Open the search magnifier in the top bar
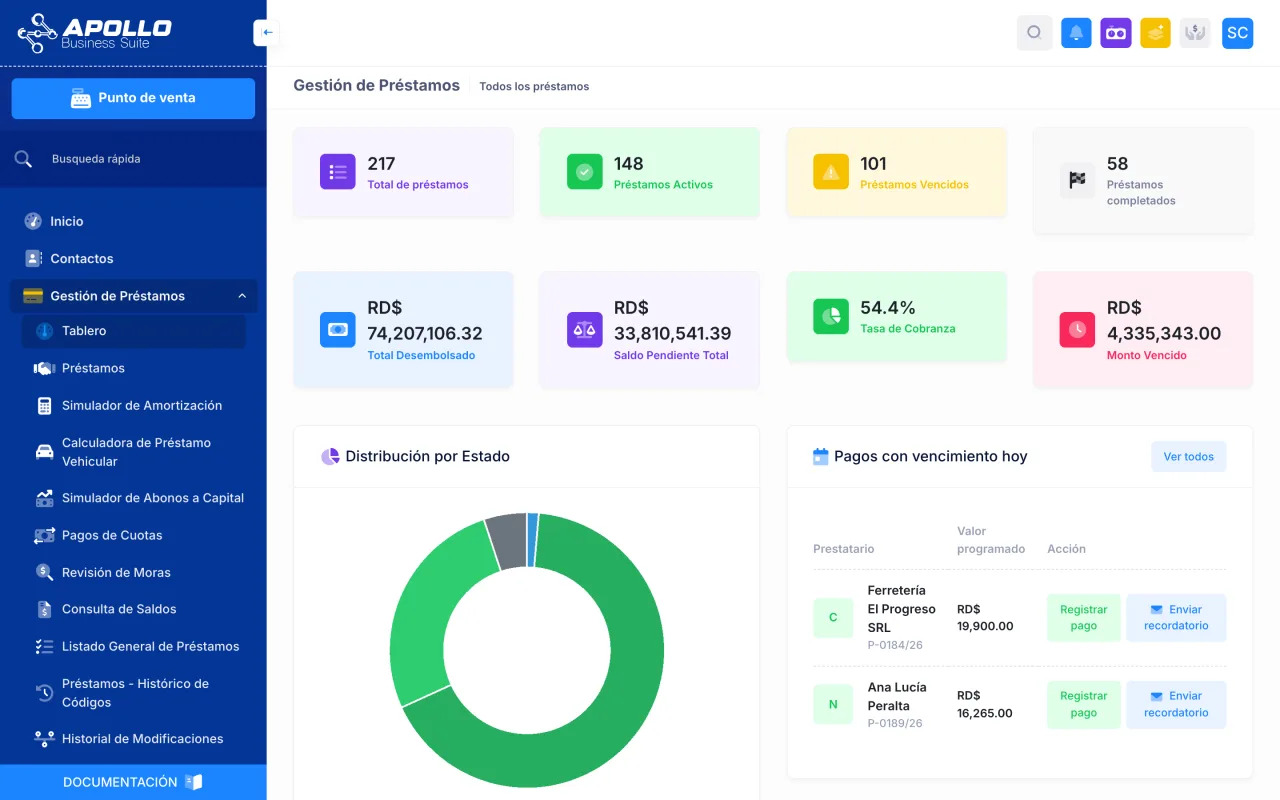Viewport: 1280px width, 800px height. (1035, 33)
